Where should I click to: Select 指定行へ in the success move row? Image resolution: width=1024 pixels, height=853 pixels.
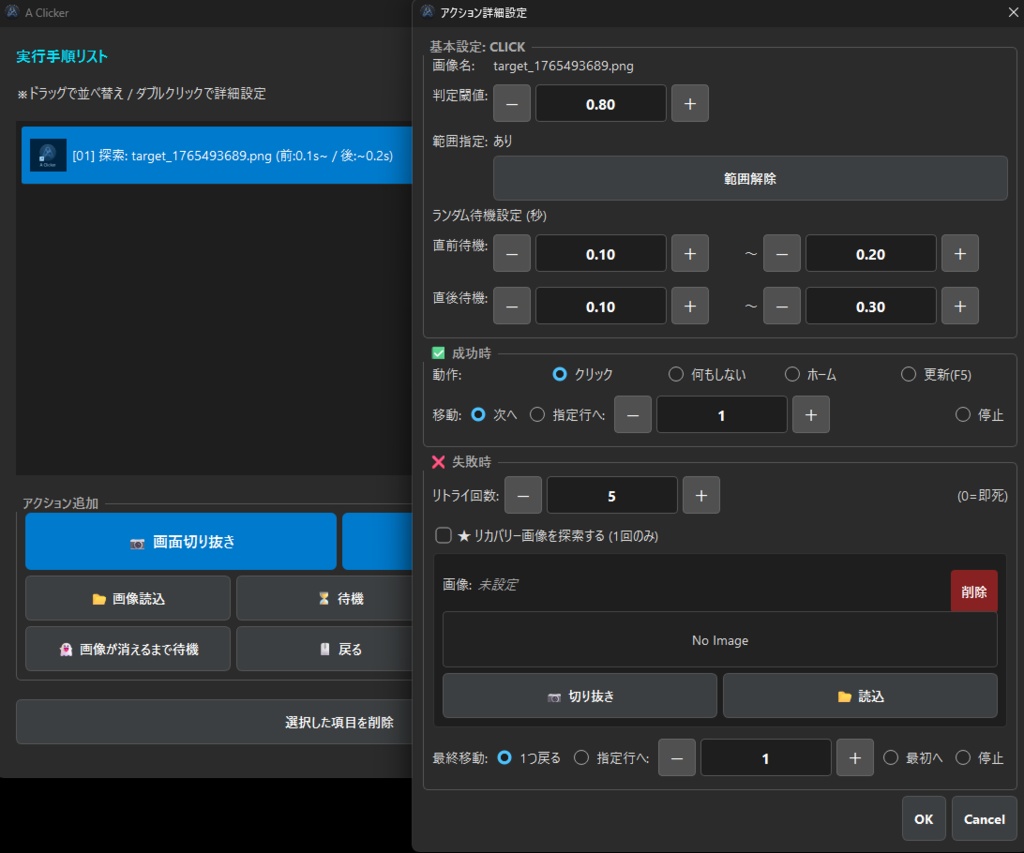[537, 415]
